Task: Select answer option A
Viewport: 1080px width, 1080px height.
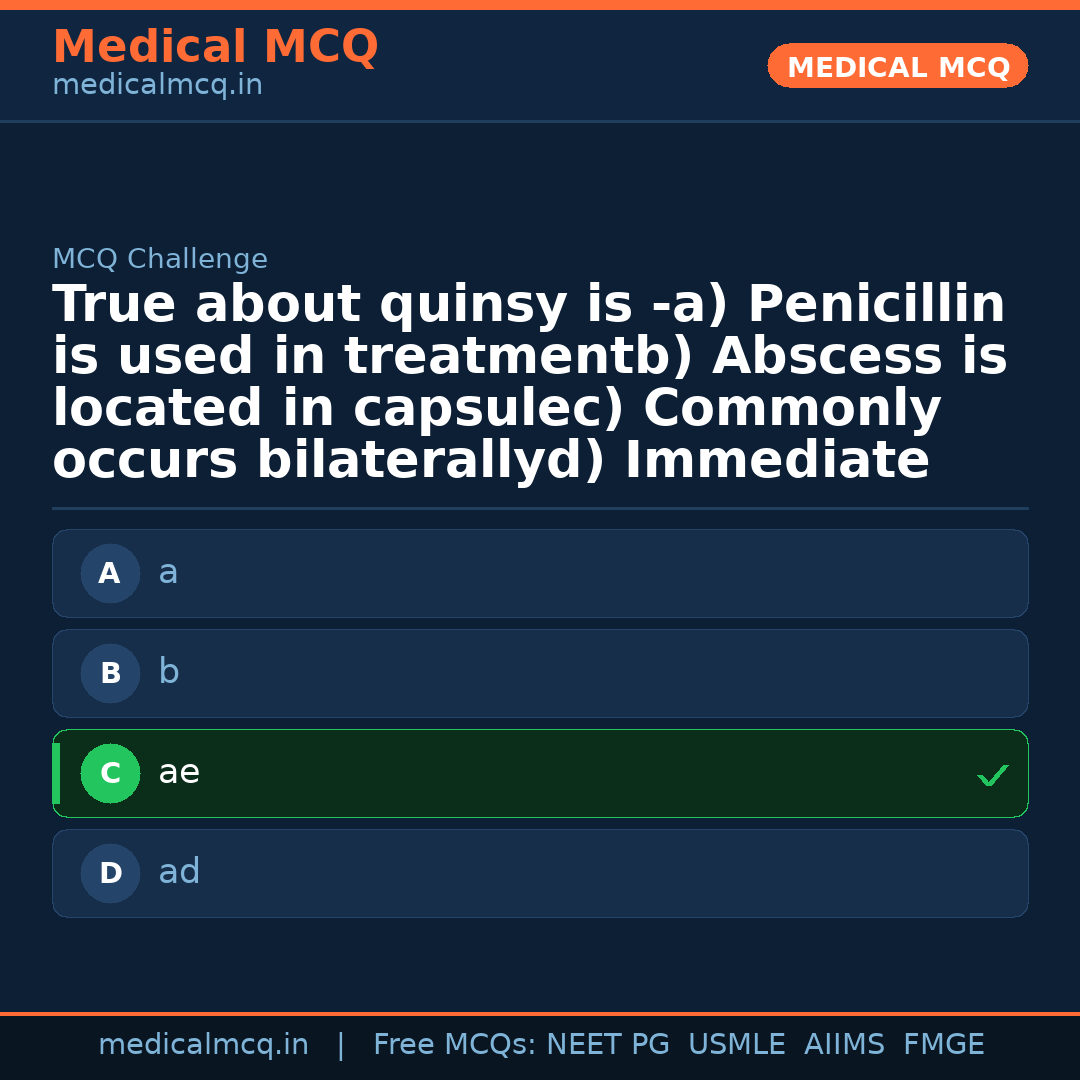Action: tap(540, 573)
